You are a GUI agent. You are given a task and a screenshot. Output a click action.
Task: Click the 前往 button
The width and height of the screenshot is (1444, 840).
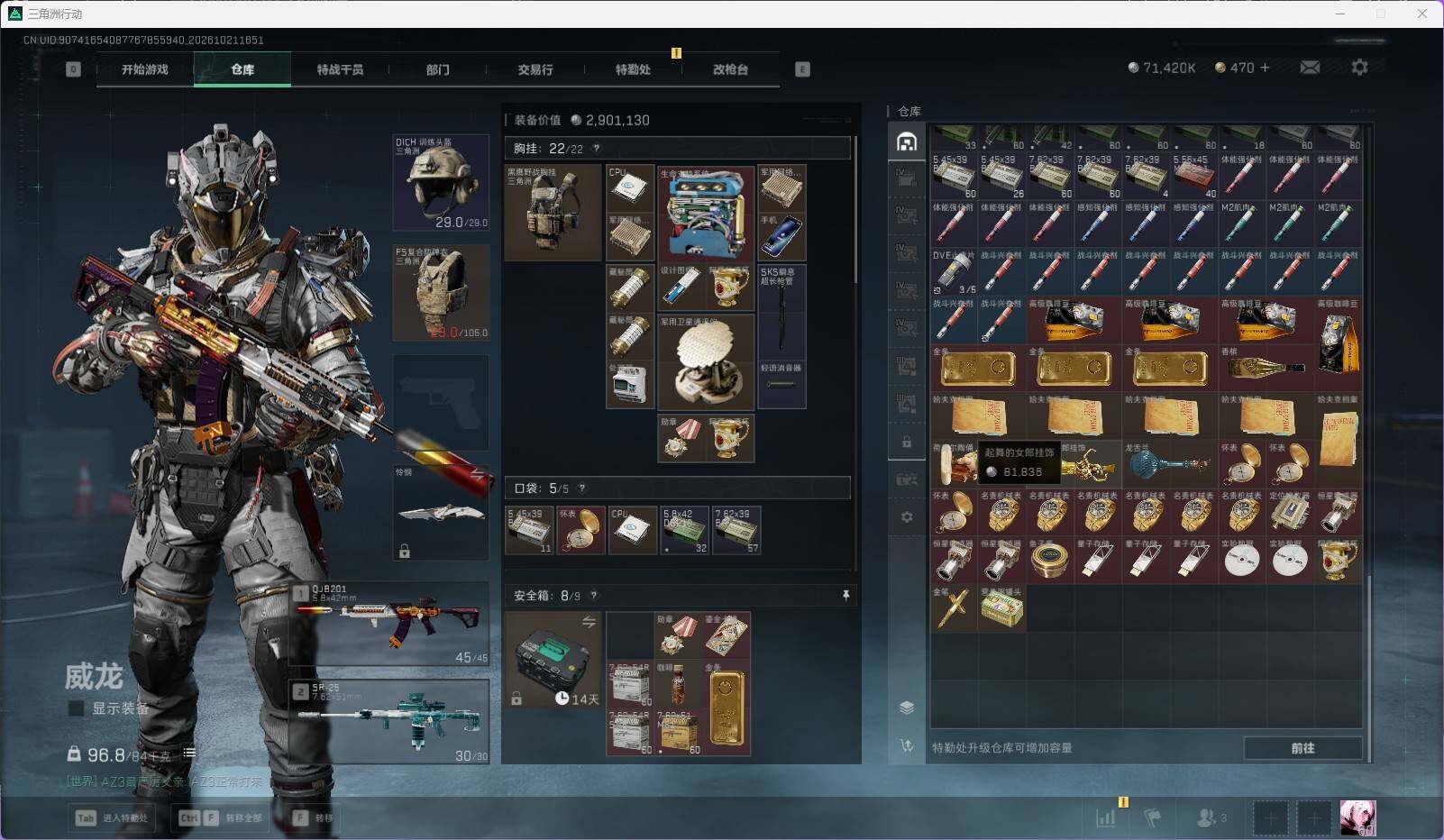pyautogui.click(x=1302, y=748)
